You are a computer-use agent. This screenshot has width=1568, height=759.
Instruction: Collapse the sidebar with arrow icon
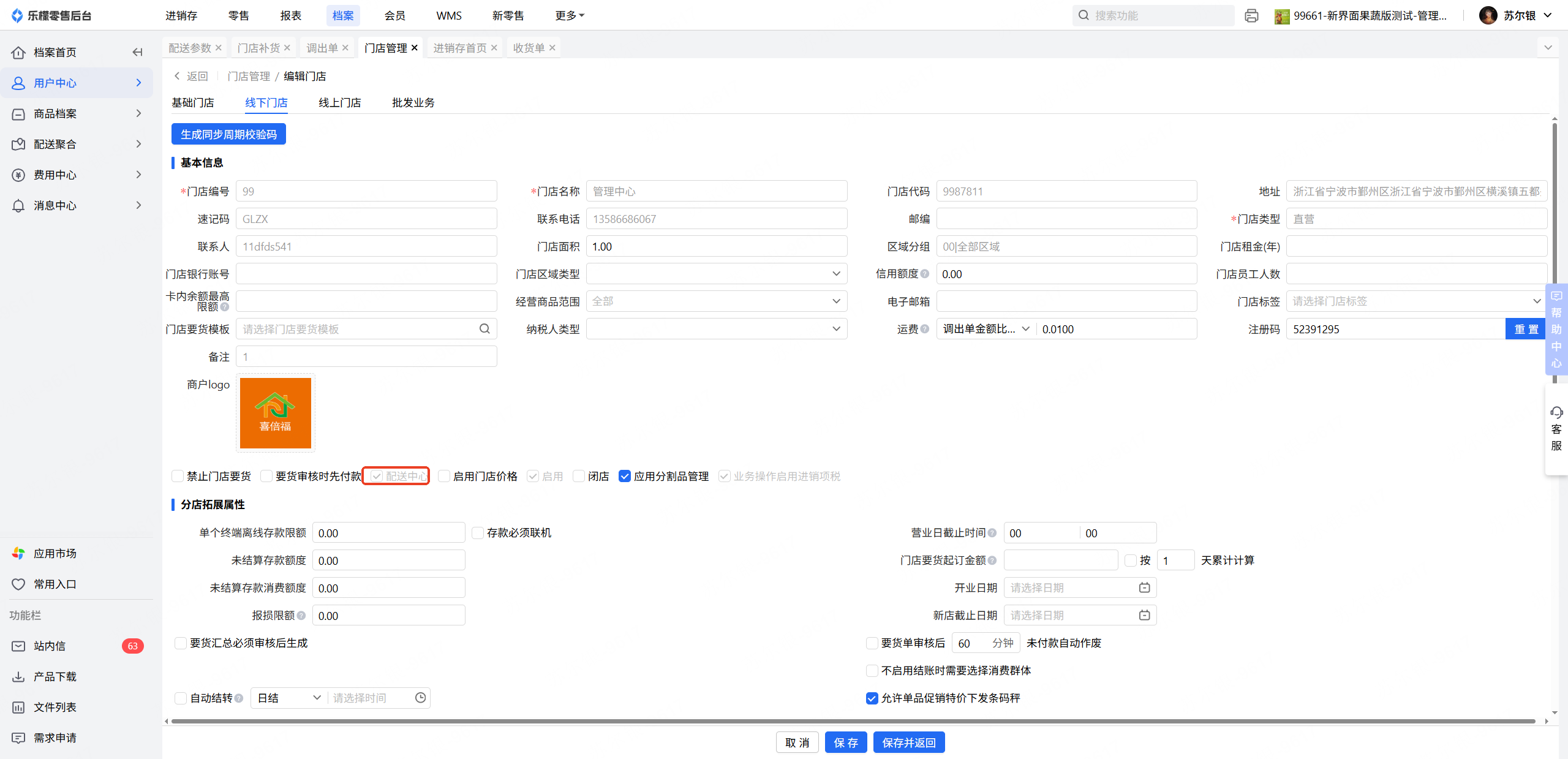(137, 52)
